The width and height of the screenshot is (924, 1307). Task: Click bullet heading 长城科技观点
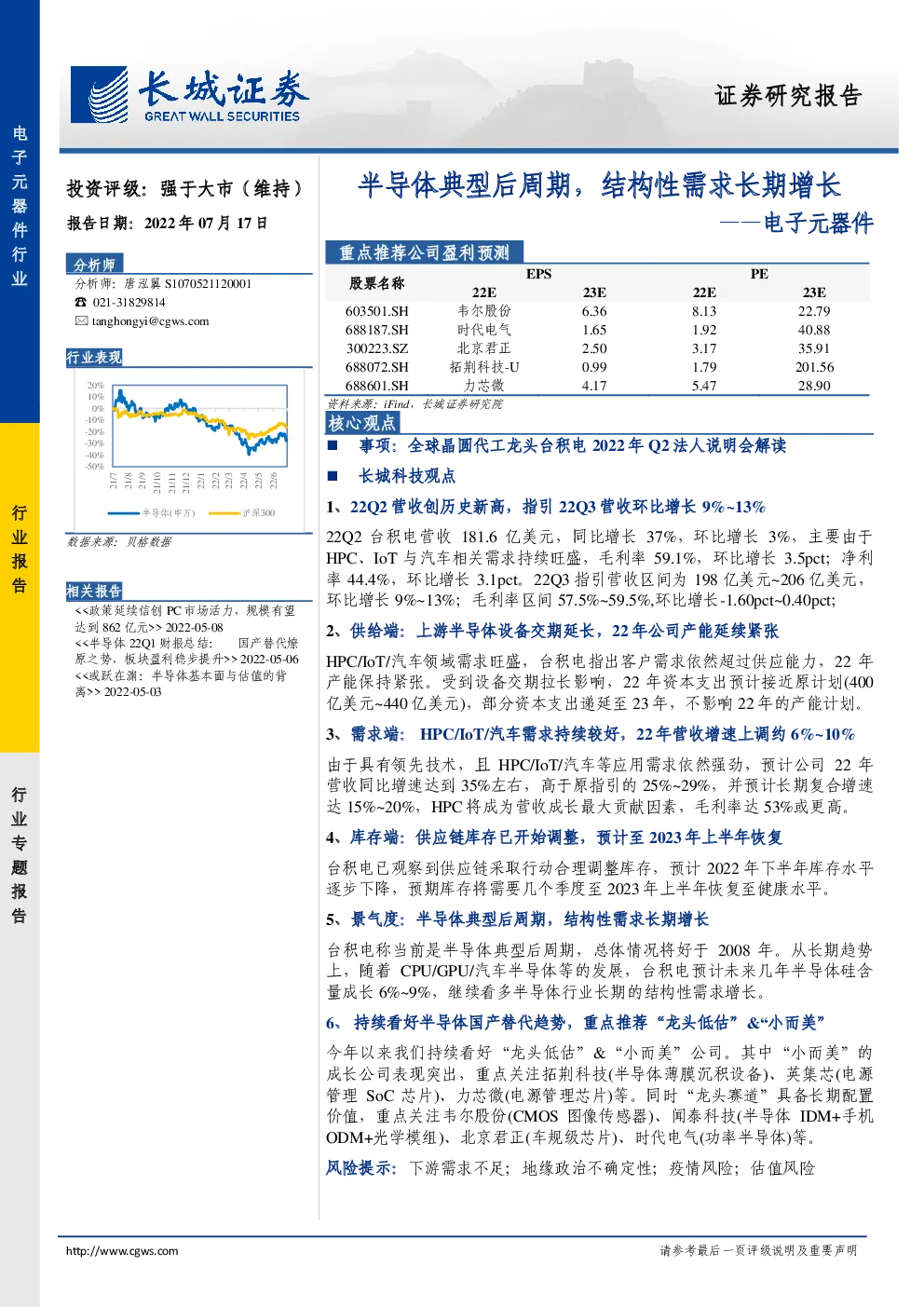click(407, 476)
